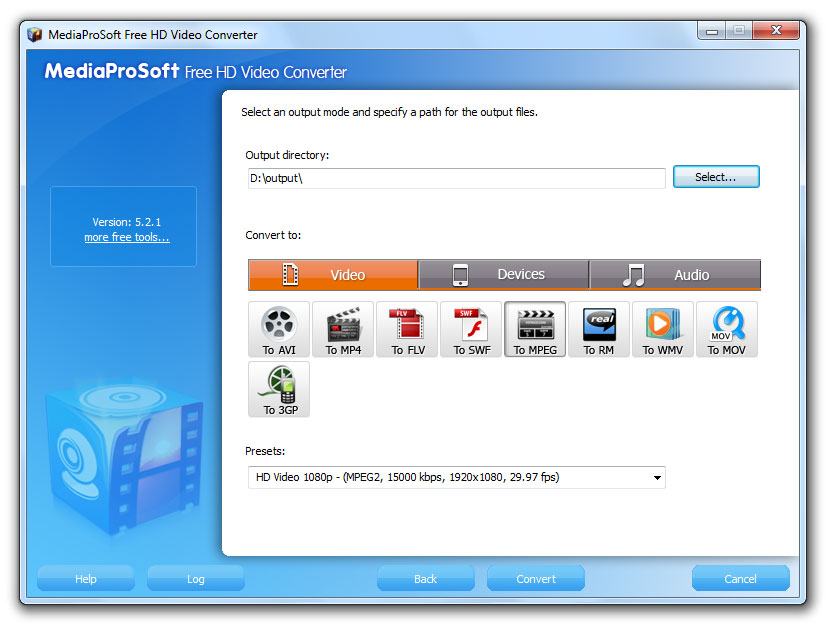The width and height of the screenshot is (829, 624).
Task: Switch to the Devices tab
Action: tap(504, 274)
